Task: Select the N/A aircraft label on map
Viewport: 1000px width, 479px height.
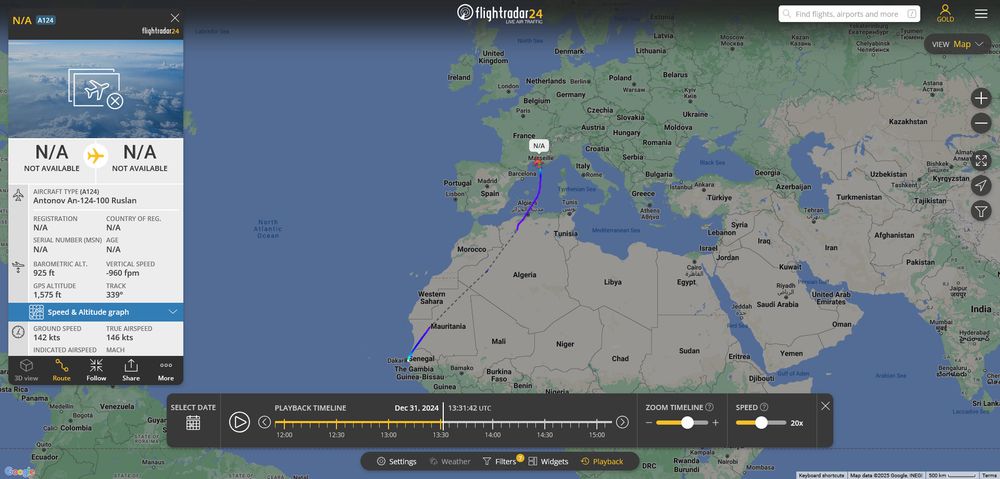Action: tap(539, 145)
